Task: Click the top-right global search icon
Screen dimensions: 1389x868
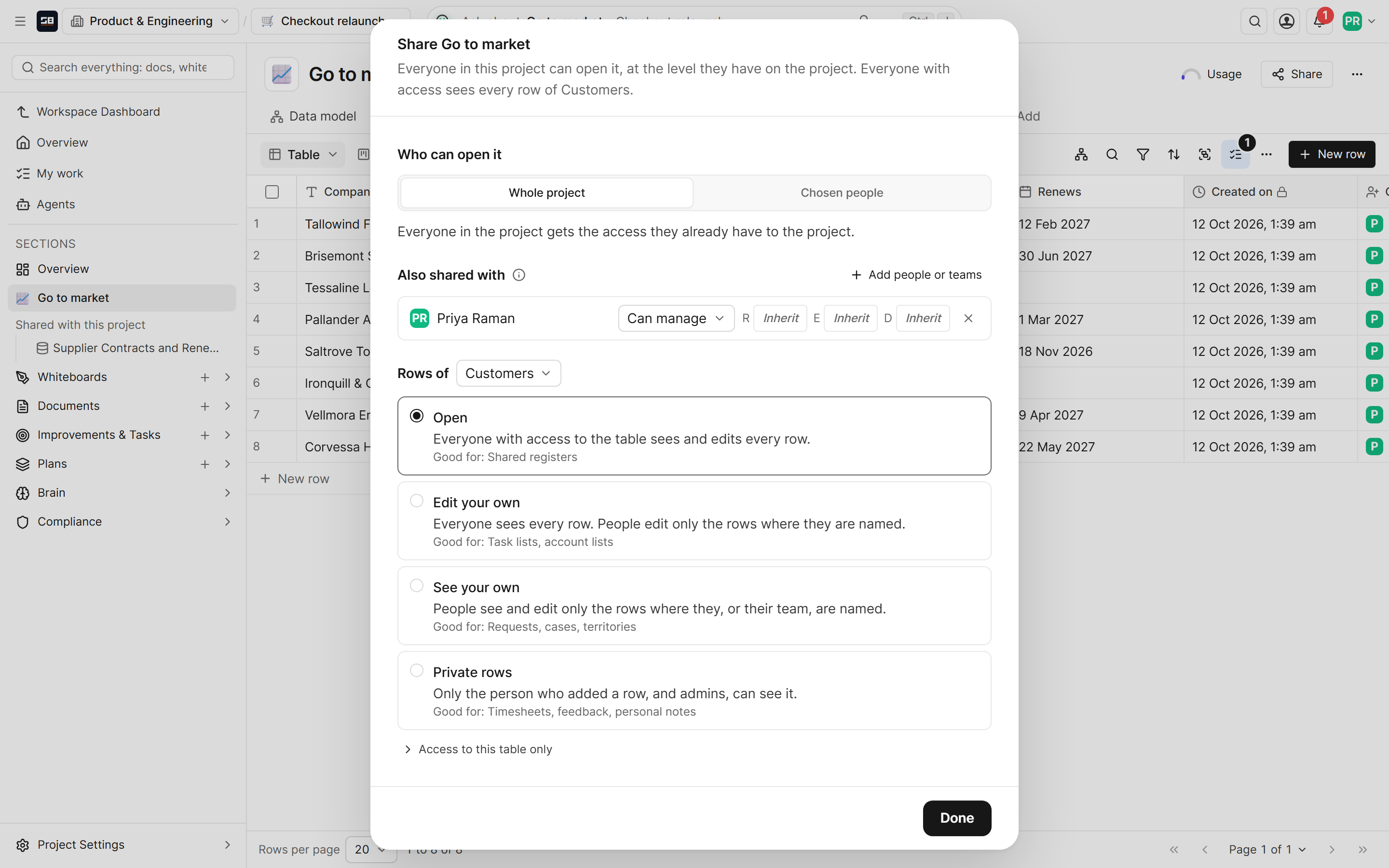Action: coord(1254,21)
